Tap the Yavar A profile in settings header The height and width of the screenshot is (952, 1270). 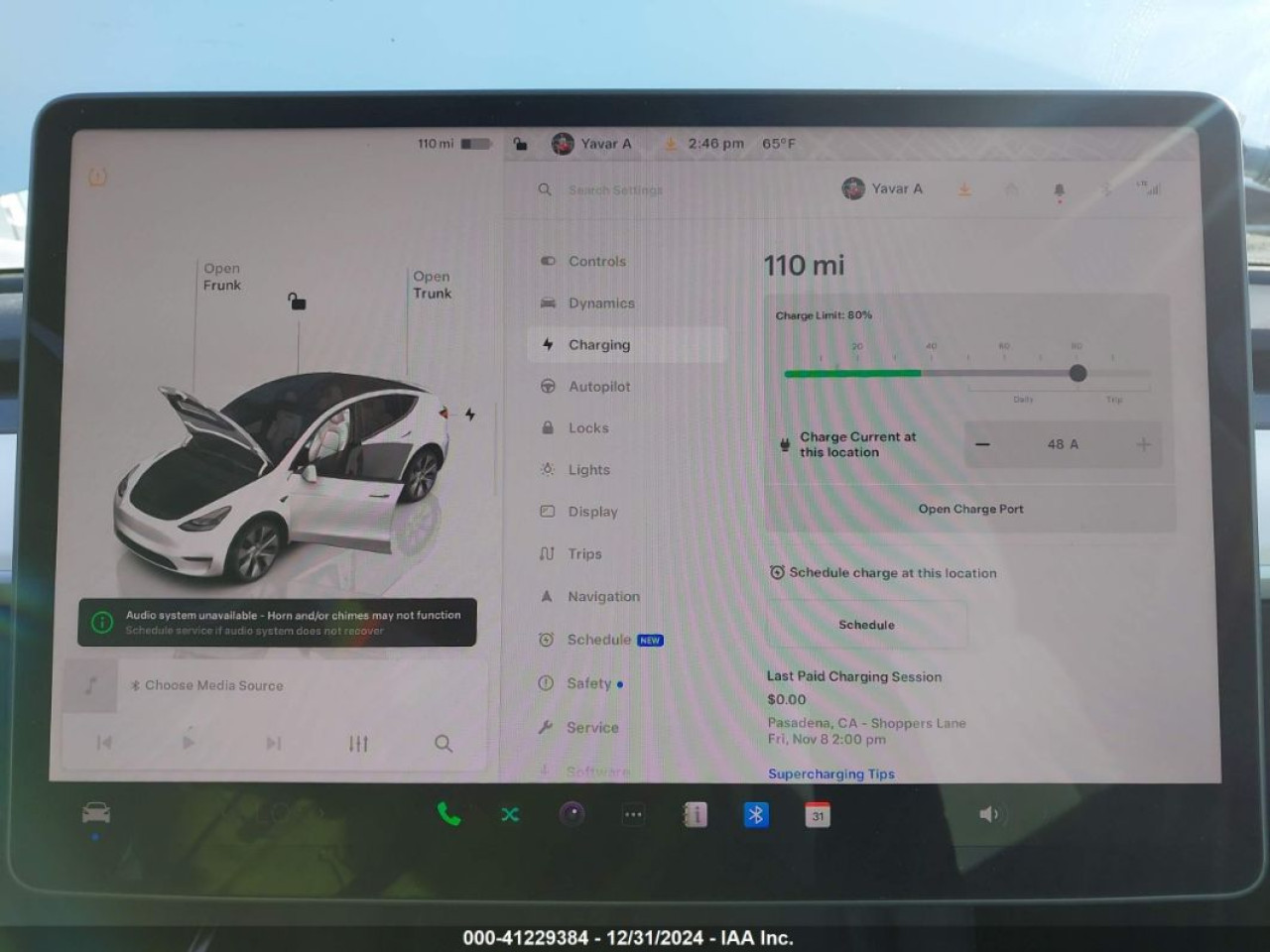[x=882, y=188]
